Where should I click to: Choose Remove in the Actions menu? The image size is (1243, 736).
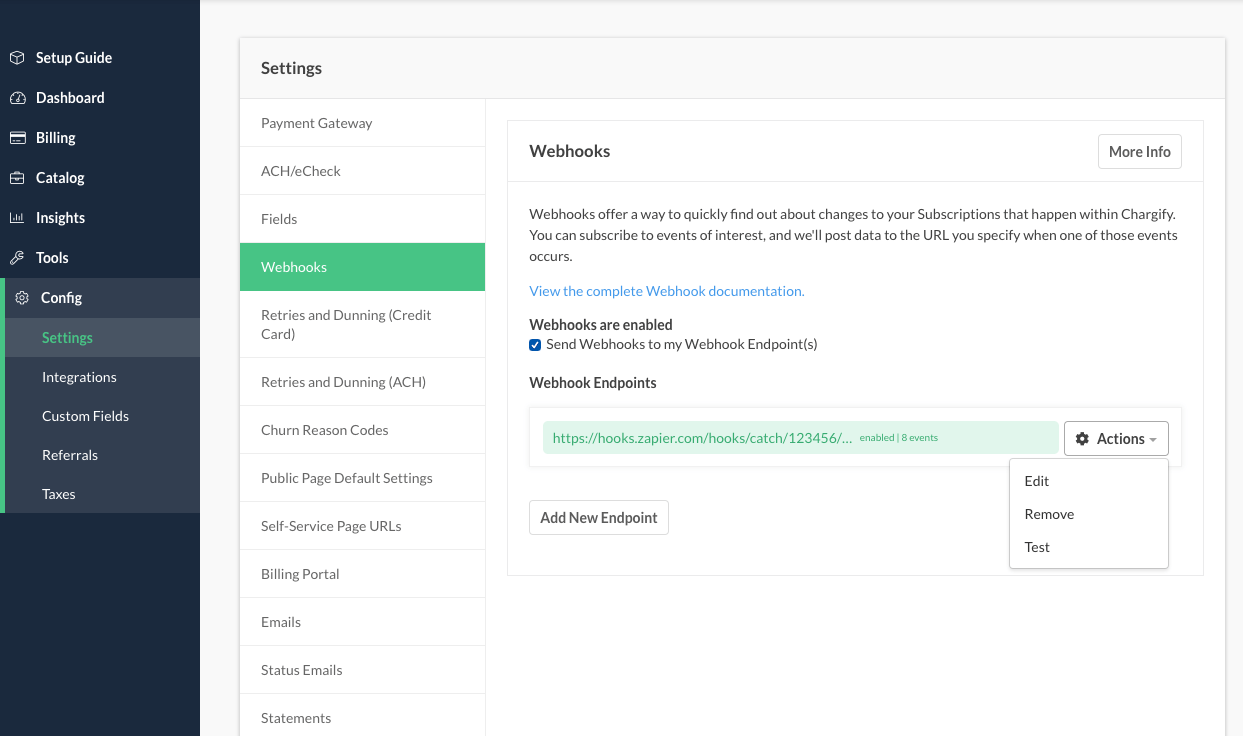[x=1049, y=514]
